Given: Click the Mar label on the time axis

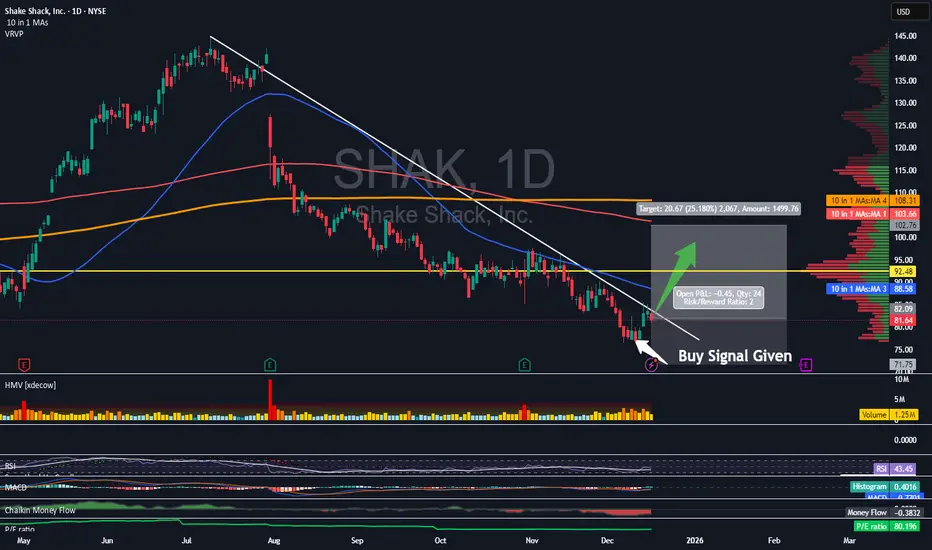Looking at the screenshot, I should coord(849,540).
